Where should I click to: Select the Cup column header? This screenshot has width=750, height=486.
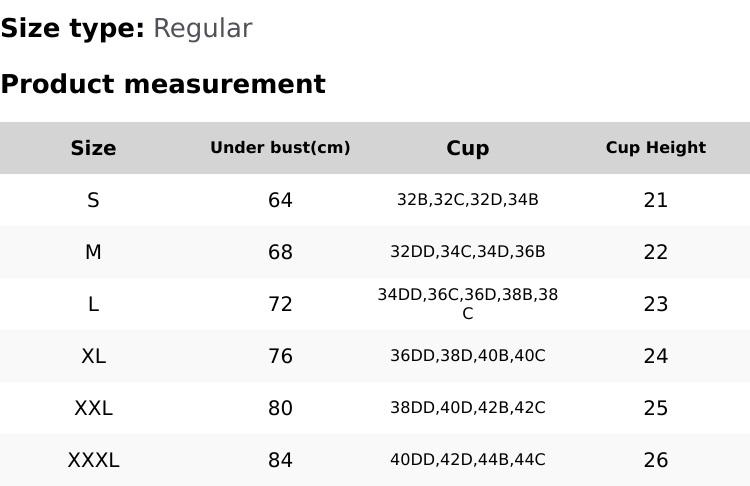pyautogui.click(x=467, y=148)
